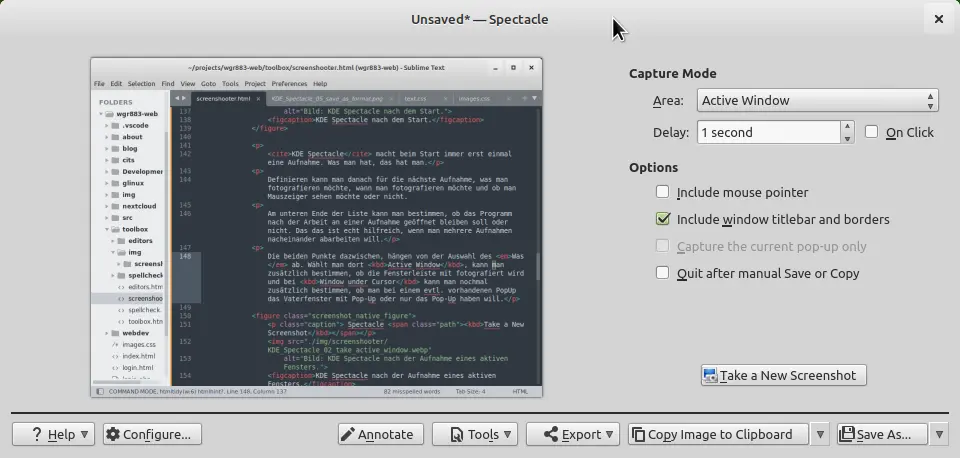Click Save As button

click(x=877, y=434)
